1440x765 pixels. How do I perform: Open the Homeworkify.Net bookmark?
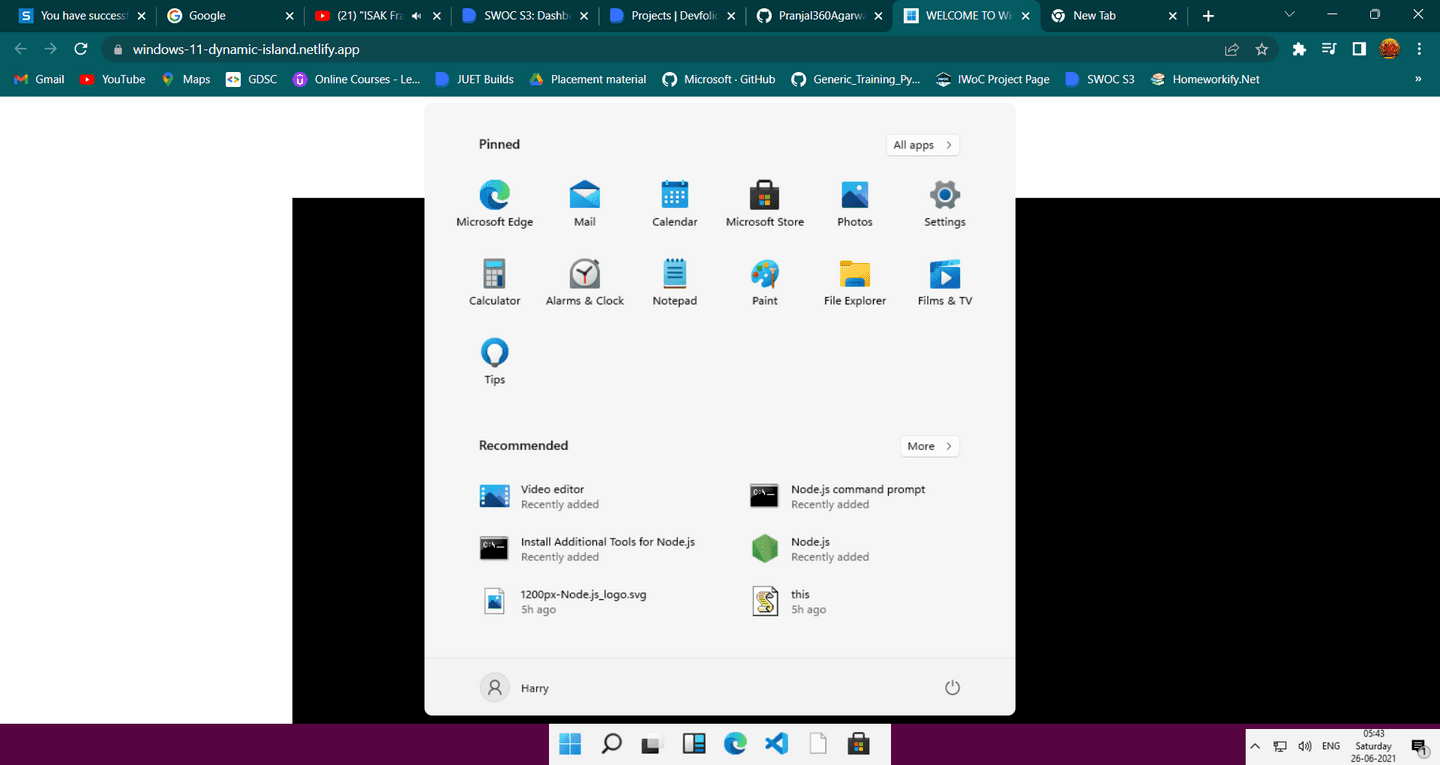(x=1205, y=79)
